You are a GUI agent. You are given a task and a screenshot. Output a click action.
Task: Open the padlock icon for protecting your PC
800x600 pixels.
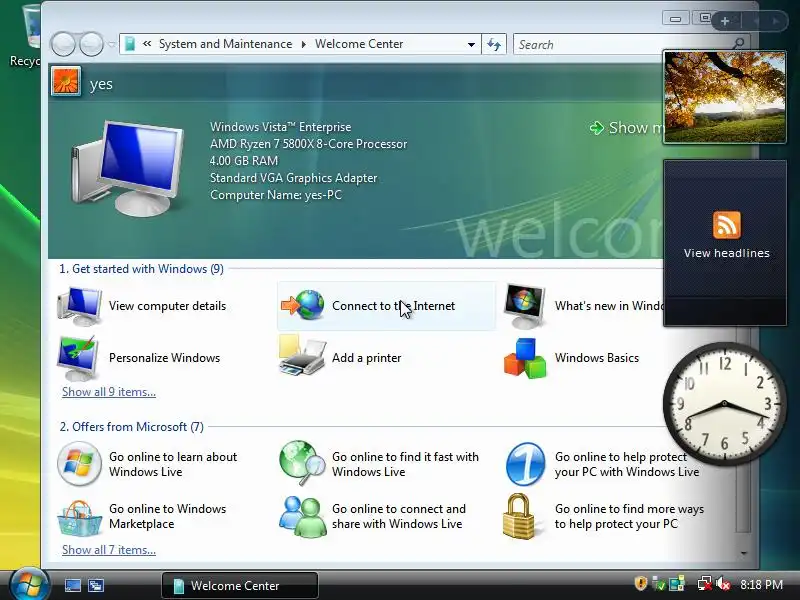tap(518, 516)
